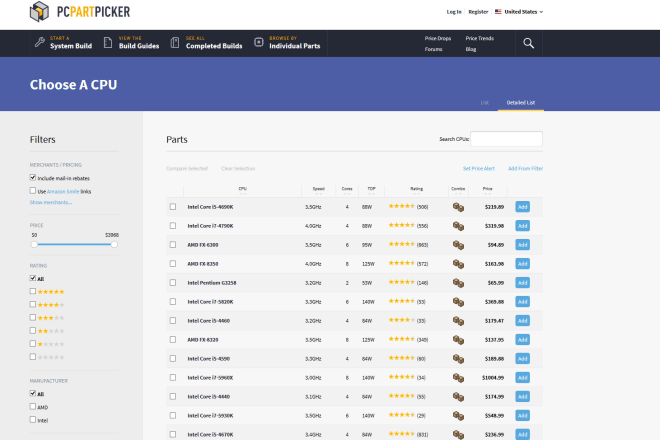Switch to the List view tab
The image size is (660, 440).
(x=484, y=103)
